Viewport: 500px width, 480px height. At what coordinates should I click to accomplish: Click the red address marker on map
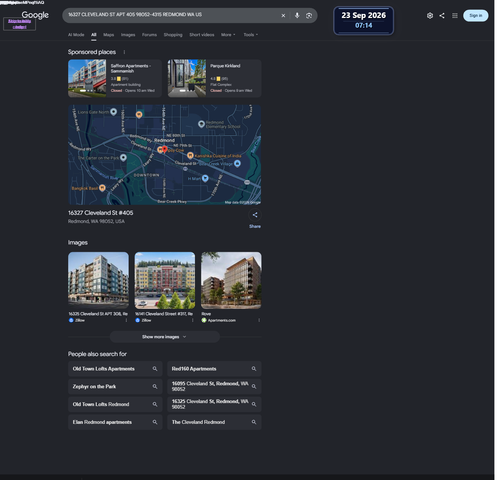click(164, 149)
